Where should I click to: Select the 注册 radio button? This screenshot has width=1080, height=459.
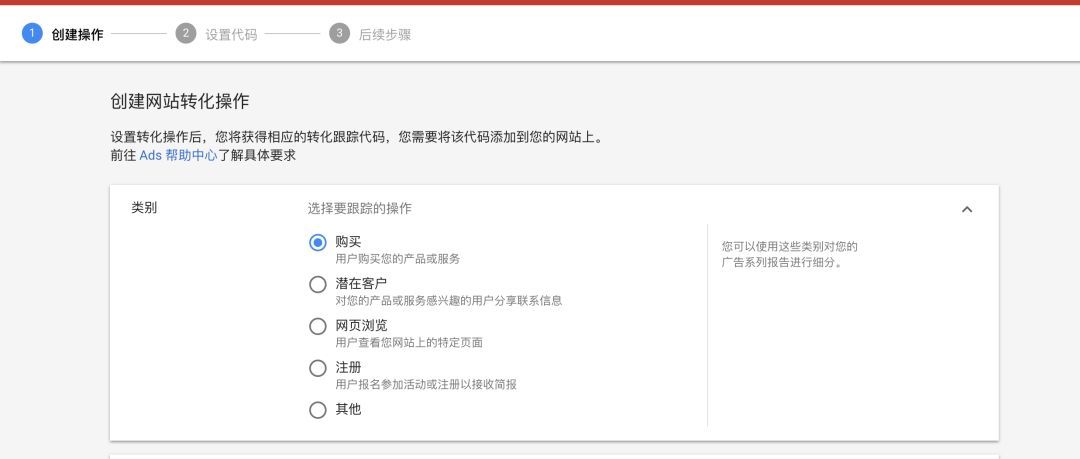click(318, 368)
